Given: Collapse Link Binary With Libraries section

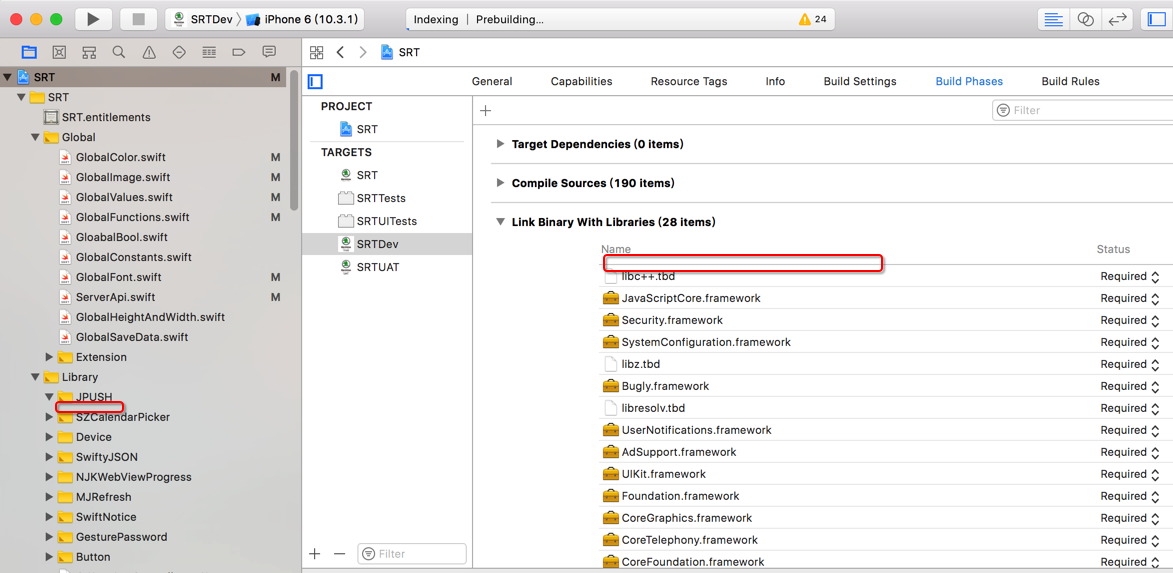Looking at the screenshot, I should click(x=500, y=222).
